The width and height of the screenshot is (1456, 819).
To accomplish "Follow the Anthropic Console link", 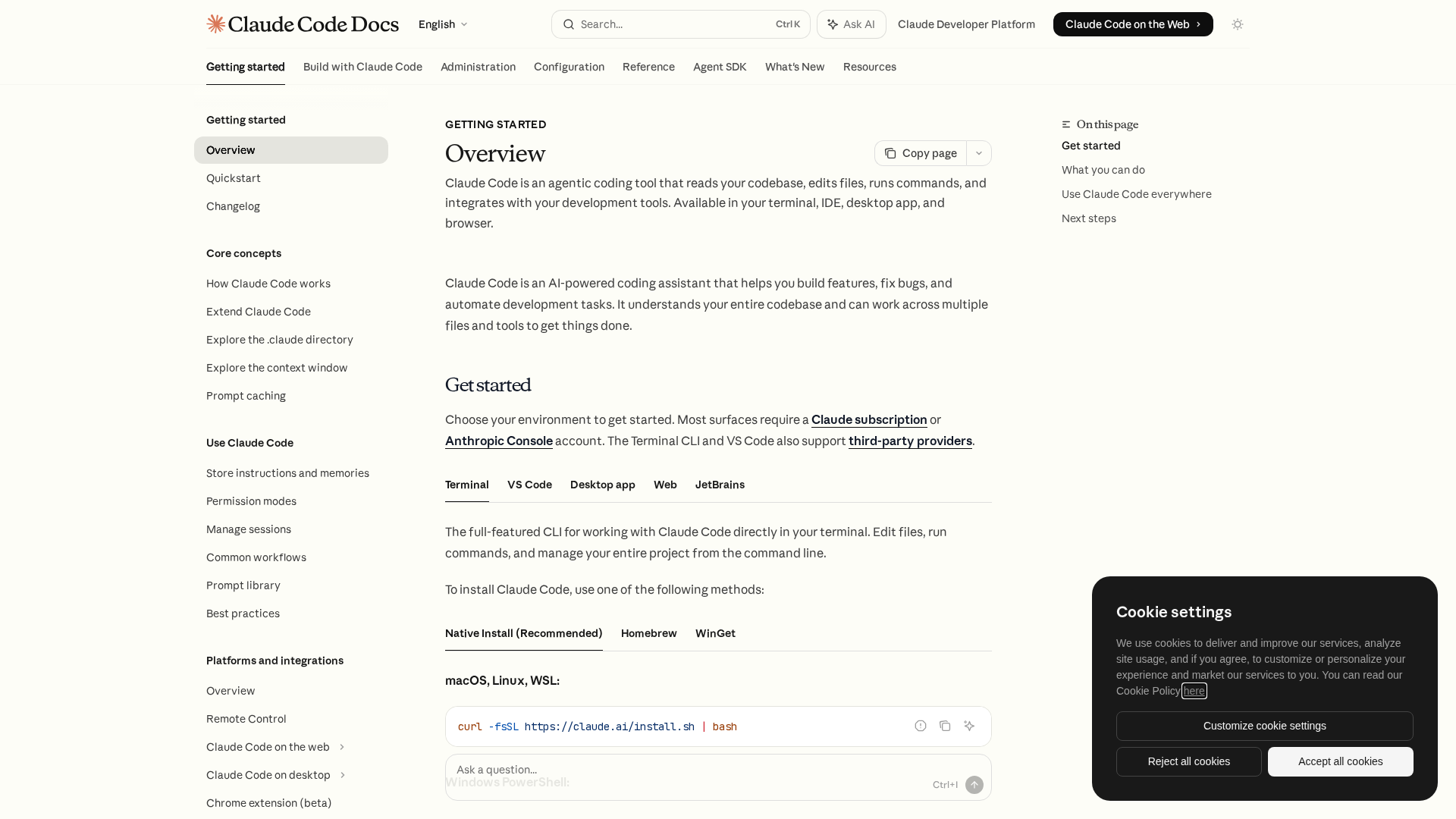I will click(498, 441).
